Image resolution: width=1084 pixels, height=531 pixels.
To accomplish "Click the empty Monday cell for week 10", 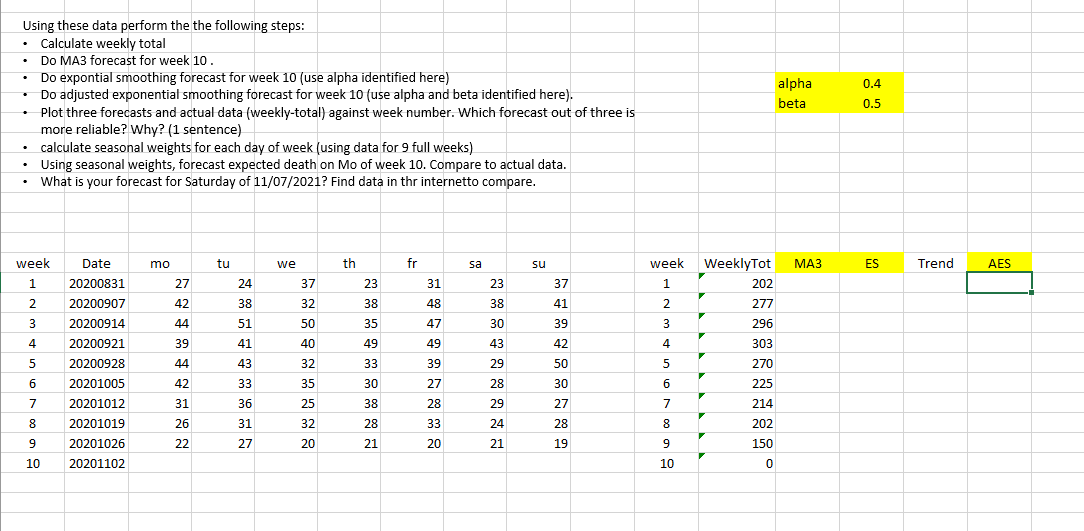I will point(160,463).
